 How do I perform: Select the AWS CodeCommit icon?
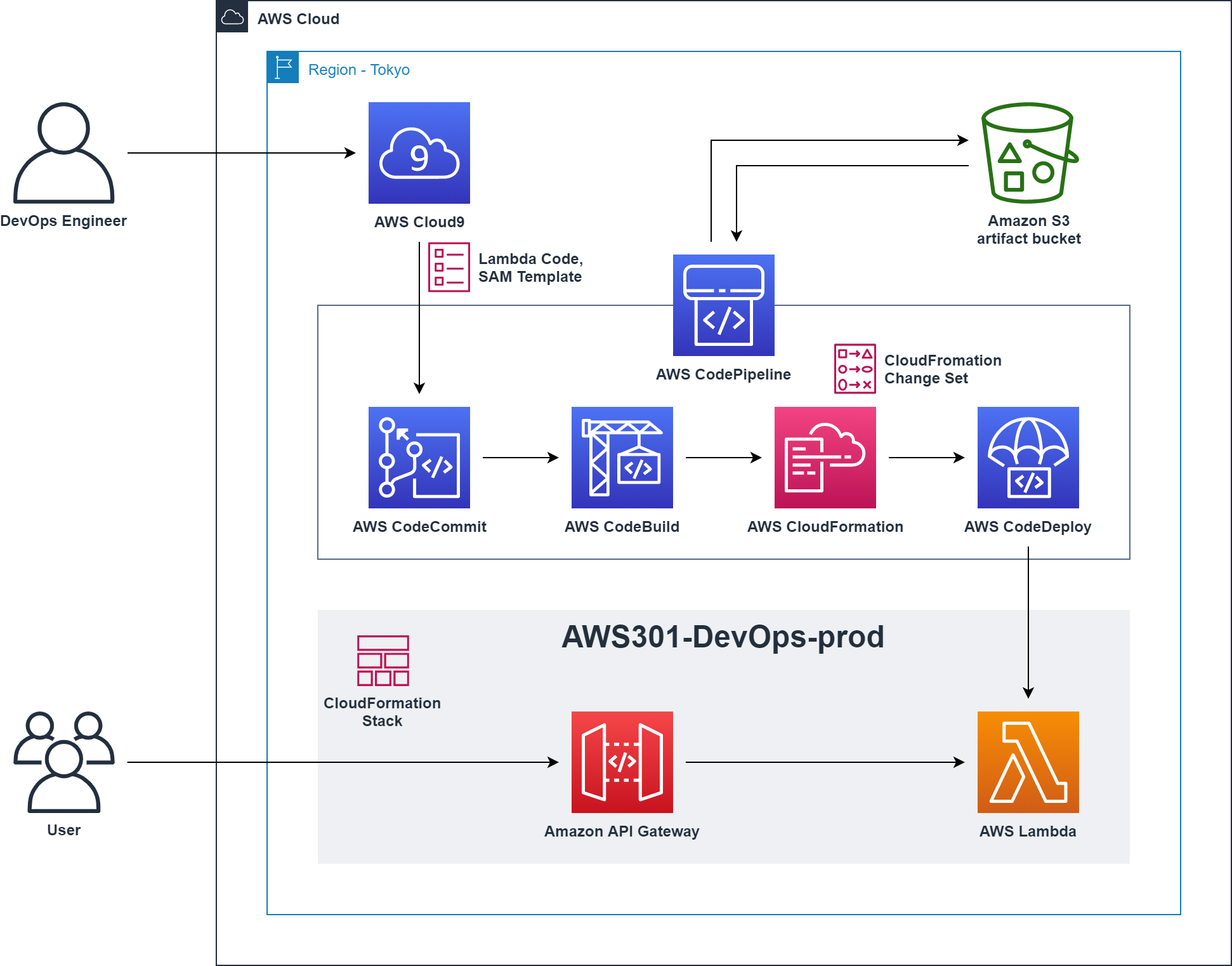point(419,458)
